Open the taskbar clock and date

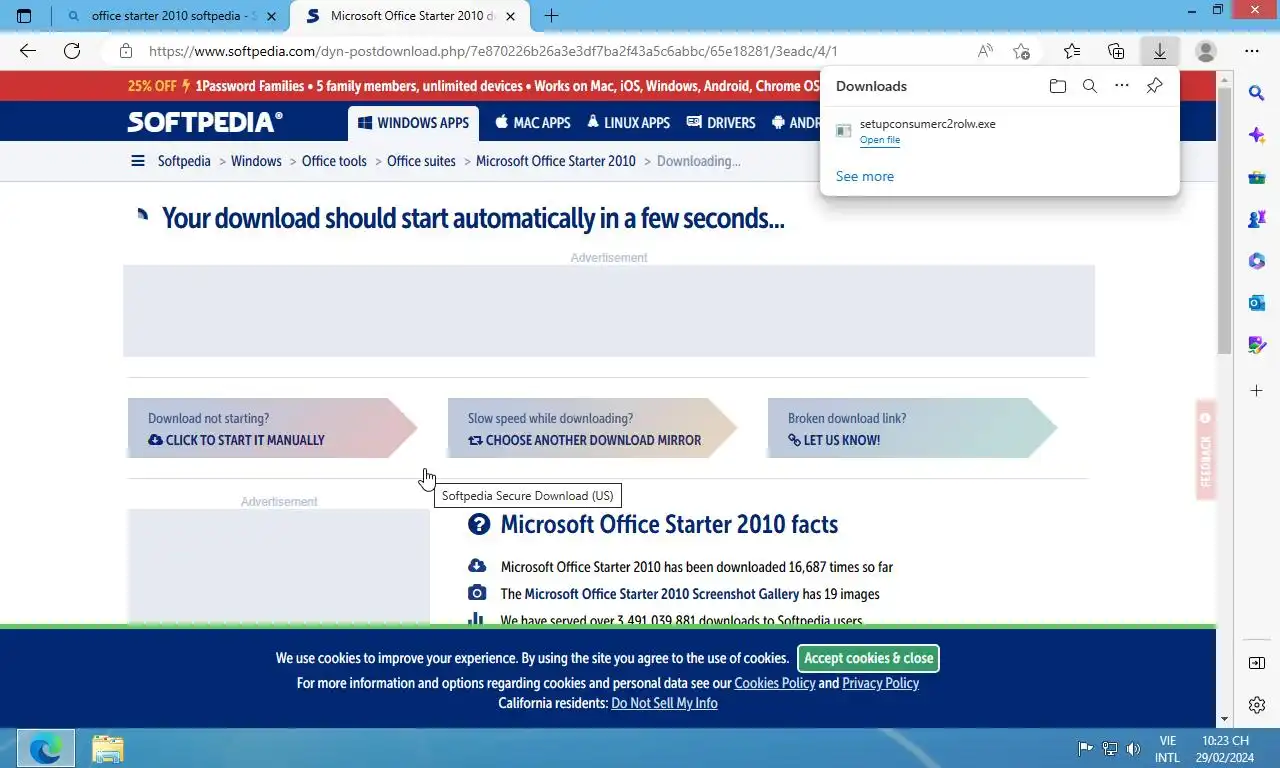click(1225, 749)
